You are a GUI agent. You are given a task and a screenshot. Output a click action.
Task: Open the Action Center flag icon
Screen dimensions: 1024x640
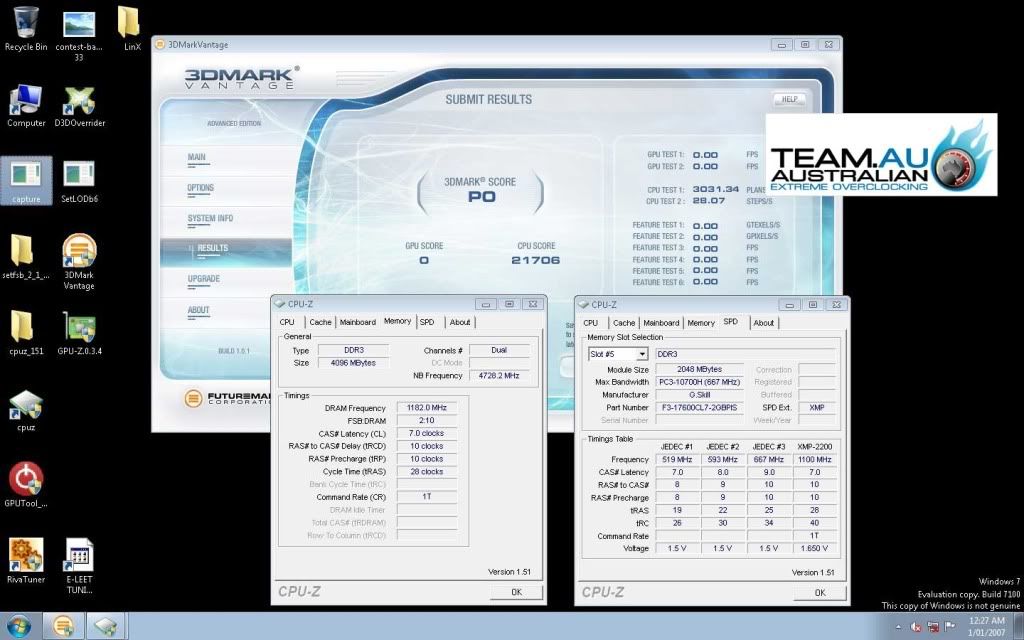pos(950,627)
